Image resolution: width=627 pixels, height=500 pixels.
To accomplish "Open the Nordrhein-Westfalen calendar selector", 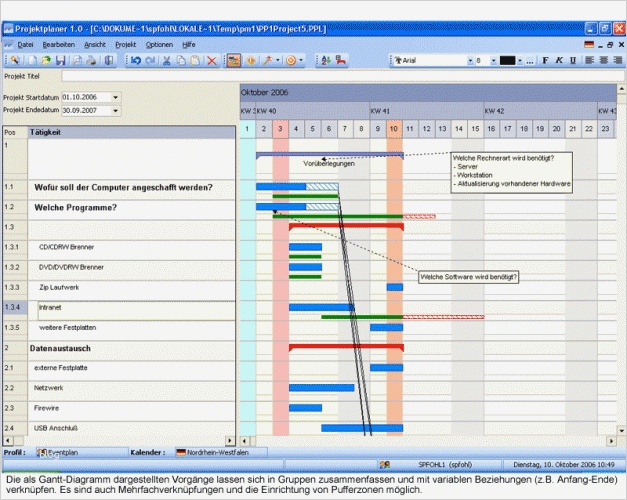I will [x=221, y=452].
